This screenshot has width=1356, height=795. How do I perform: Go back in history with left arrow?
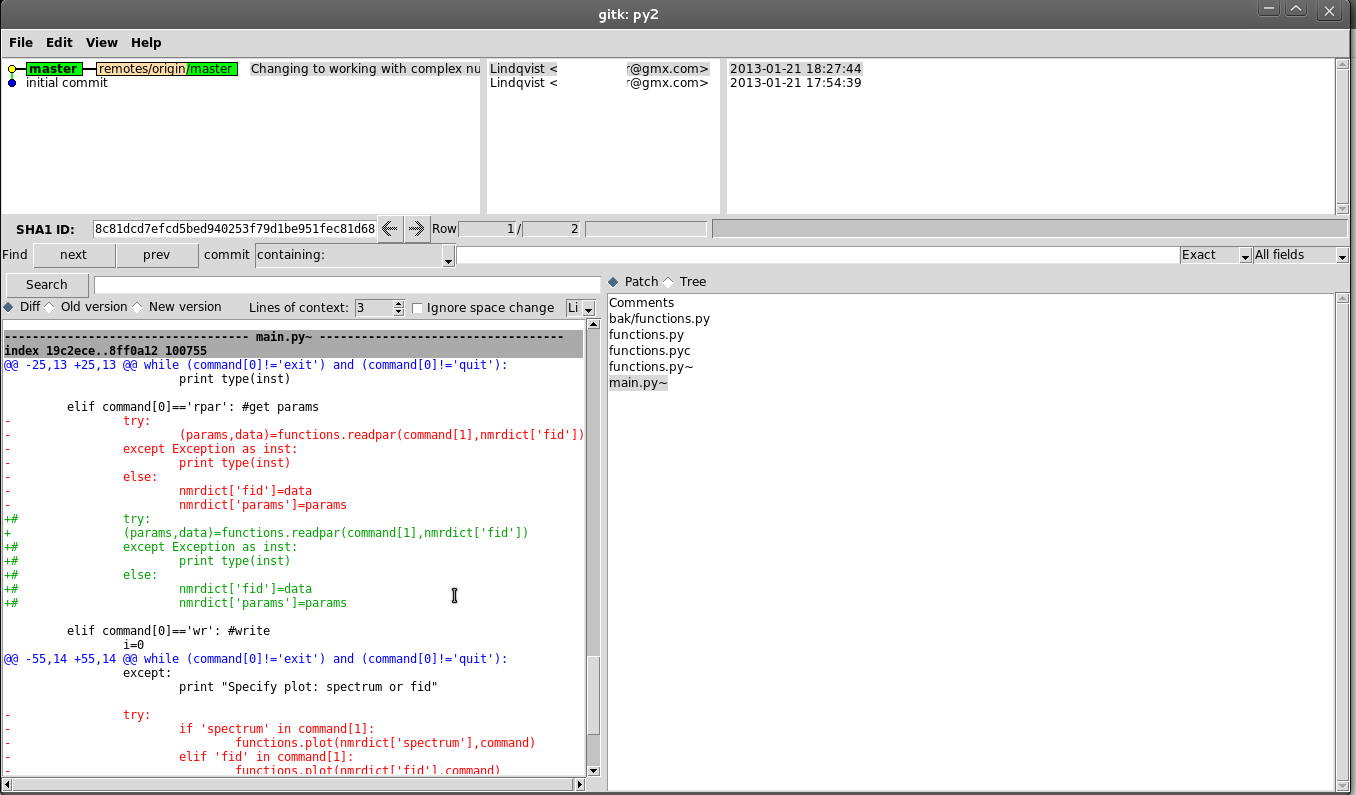point(390,228)
